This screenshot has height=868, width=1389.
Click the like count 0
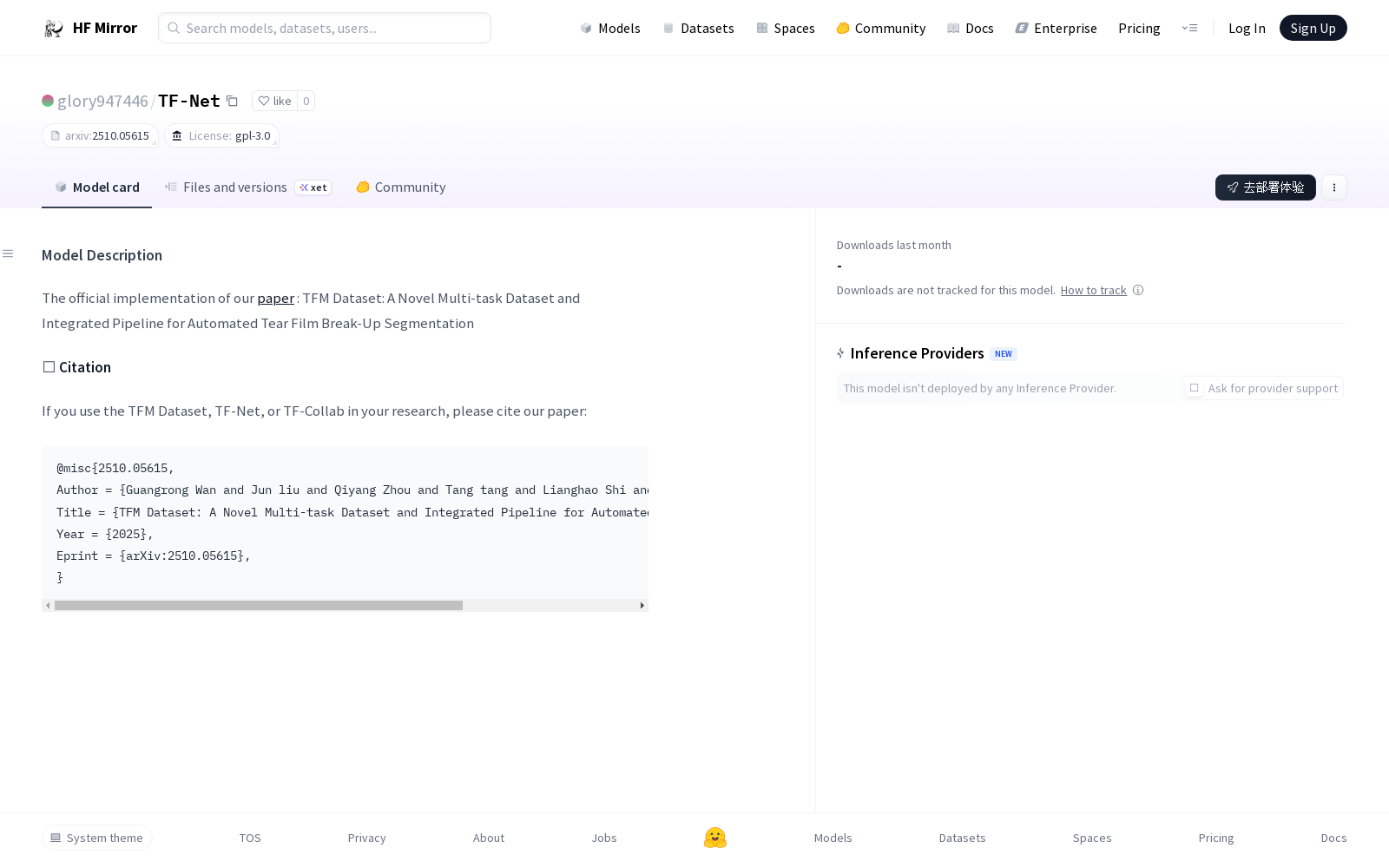[x=306, y=101]
